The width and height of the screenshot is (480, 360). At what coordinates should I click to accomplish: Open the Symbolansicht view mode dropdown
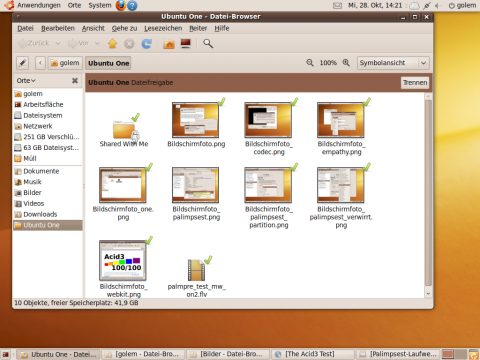393,63
